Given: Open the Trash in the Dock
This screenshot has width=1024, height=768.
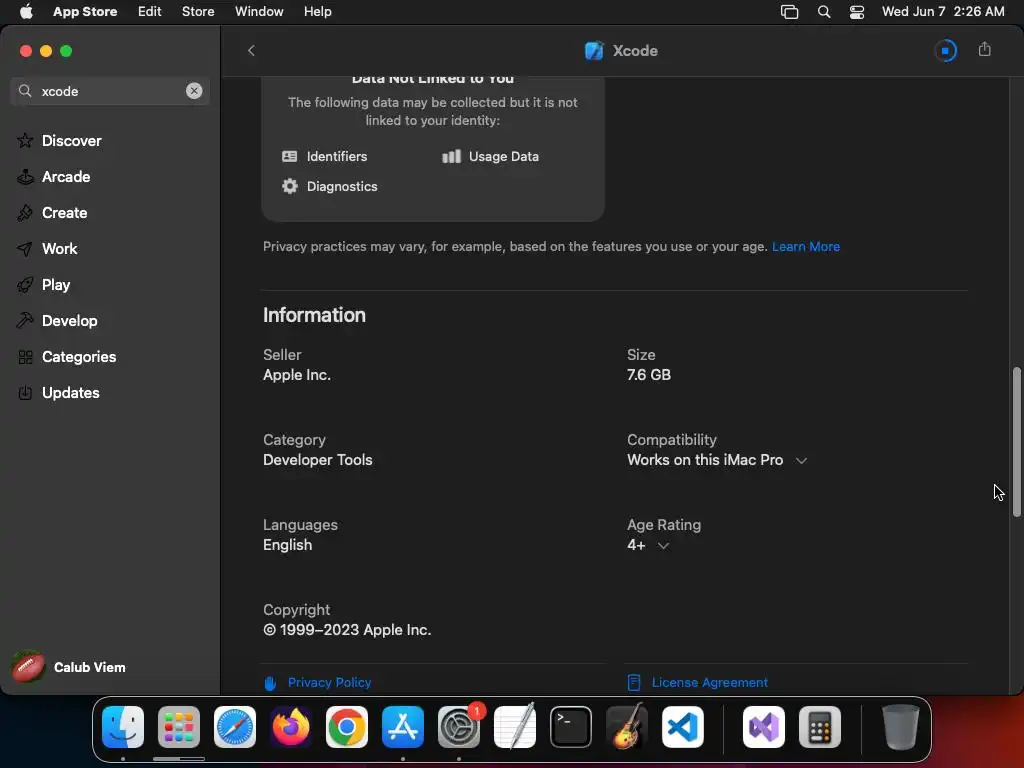Looking at the screenshot, I should click(901, 727).
